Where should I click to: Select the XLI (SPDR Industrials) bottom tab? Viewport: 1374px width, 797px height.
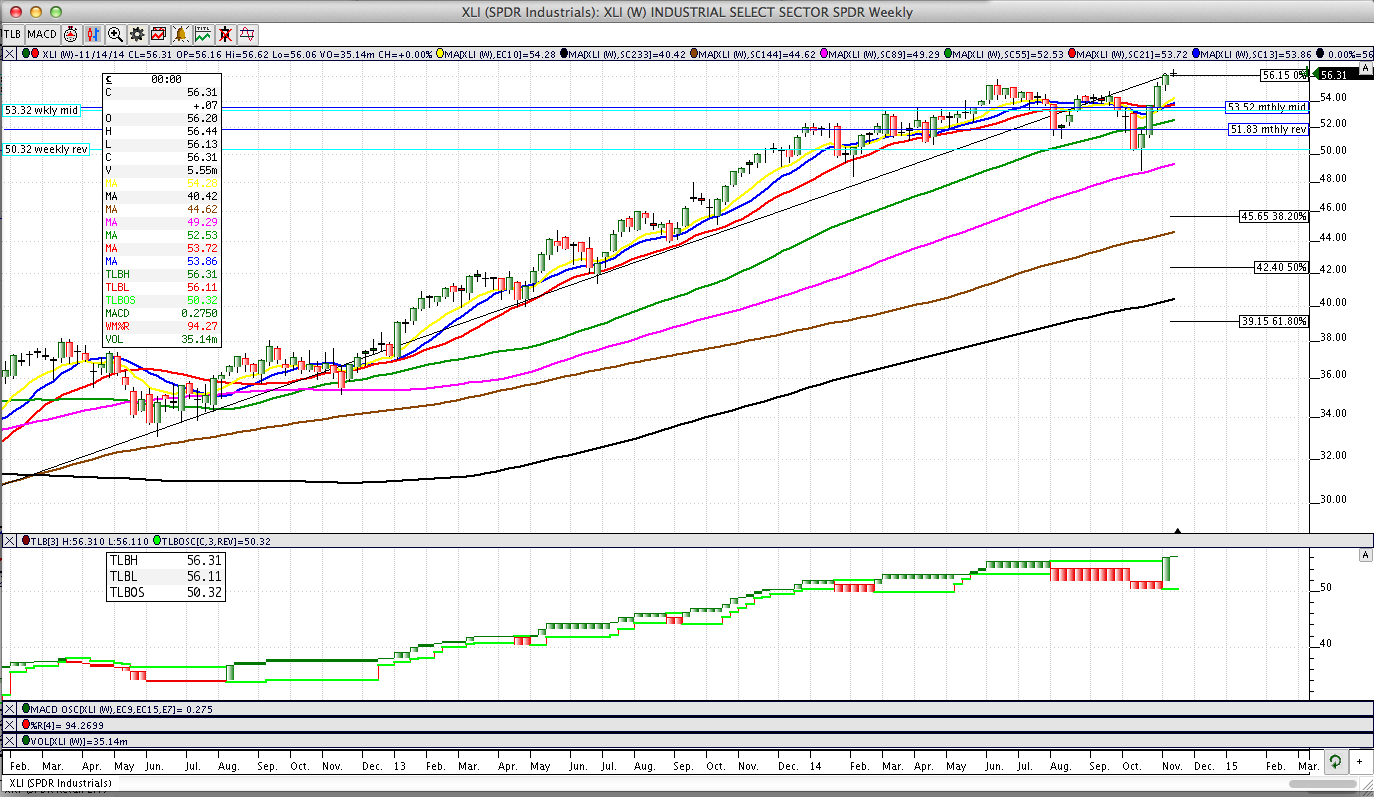point(58,782)
